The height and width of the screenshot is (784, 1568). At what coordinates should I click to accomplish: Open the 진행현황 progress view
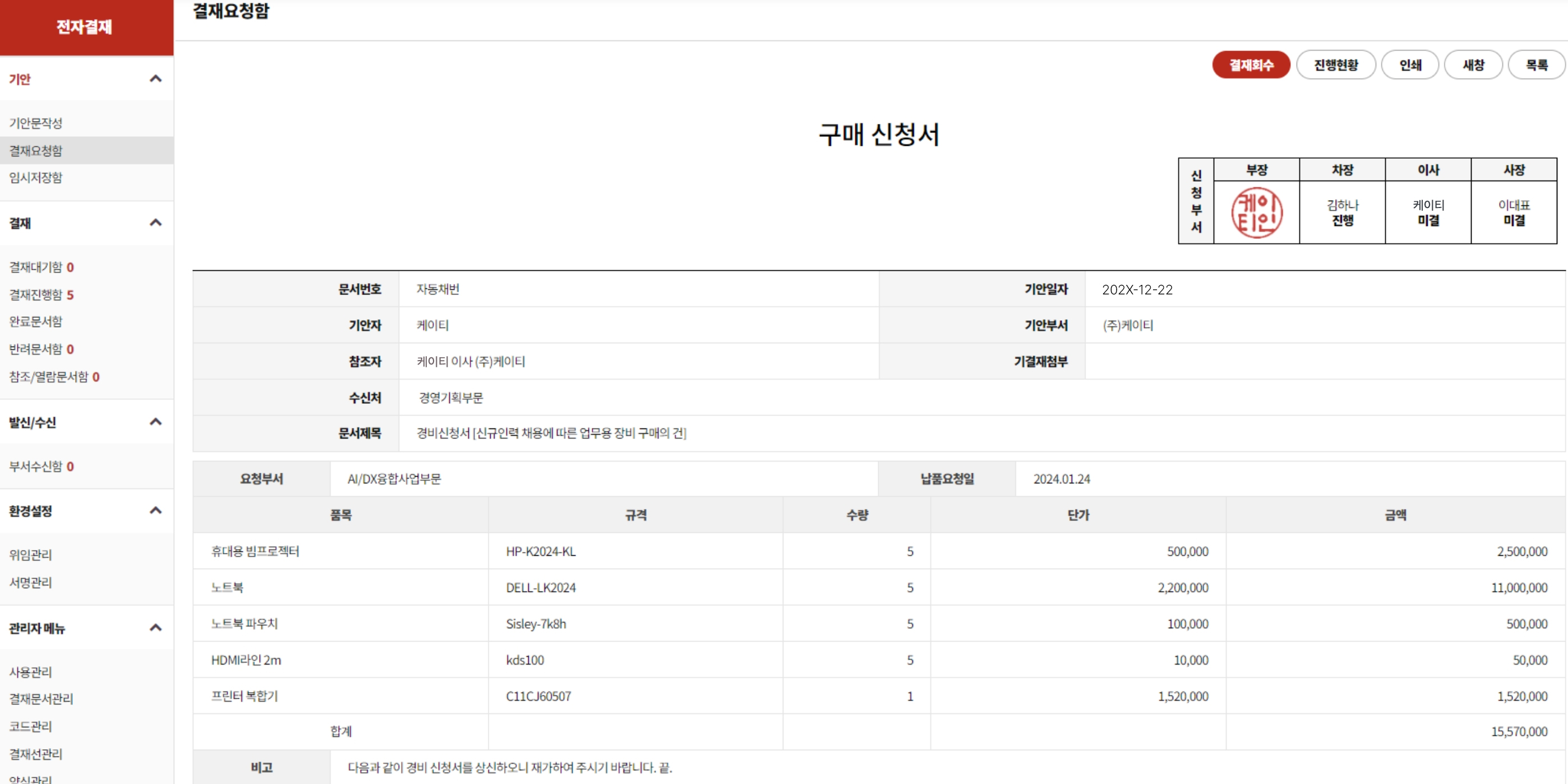pos(1335,64)
